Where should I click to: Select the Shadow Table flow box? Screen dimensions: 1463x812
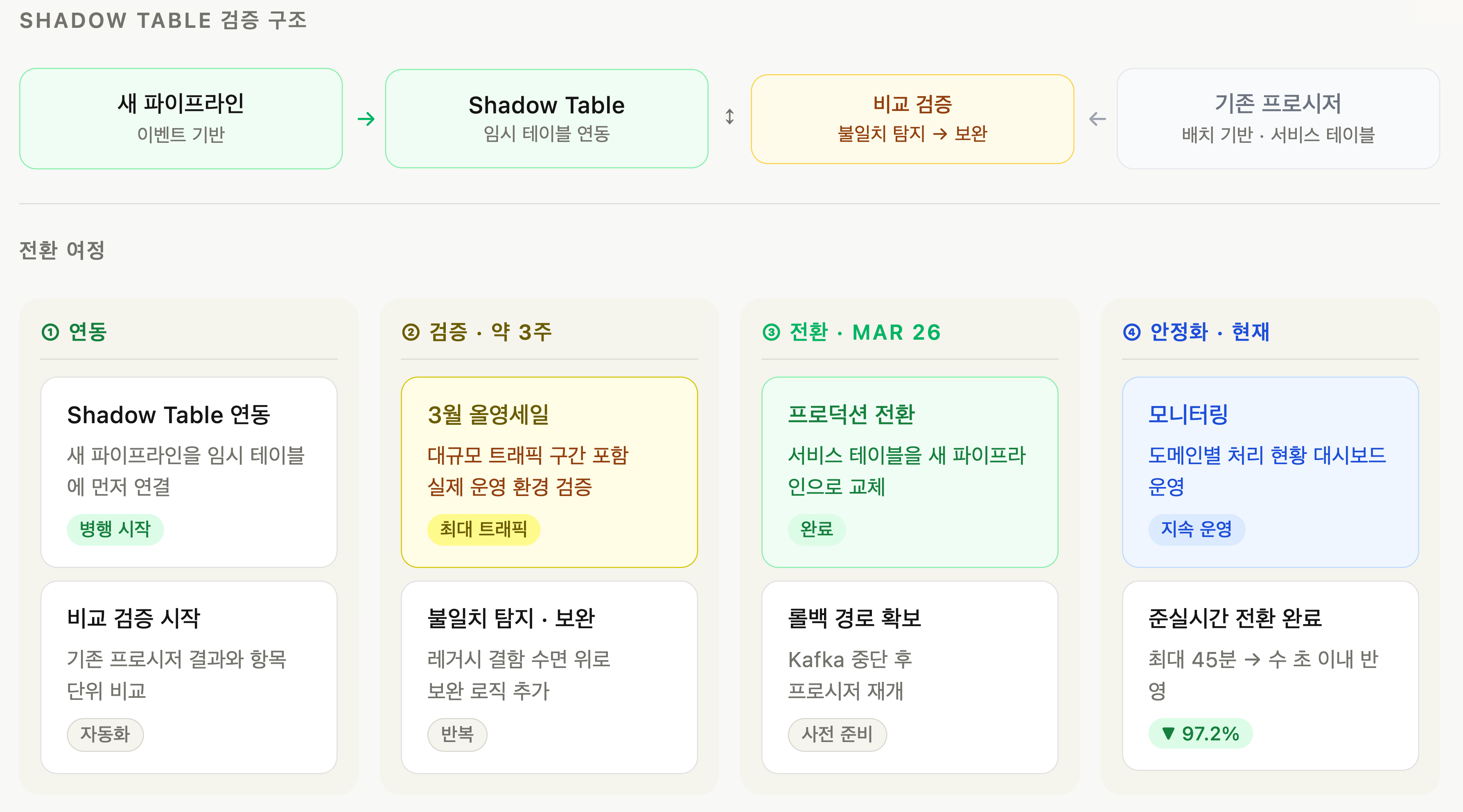pos(546,119)
